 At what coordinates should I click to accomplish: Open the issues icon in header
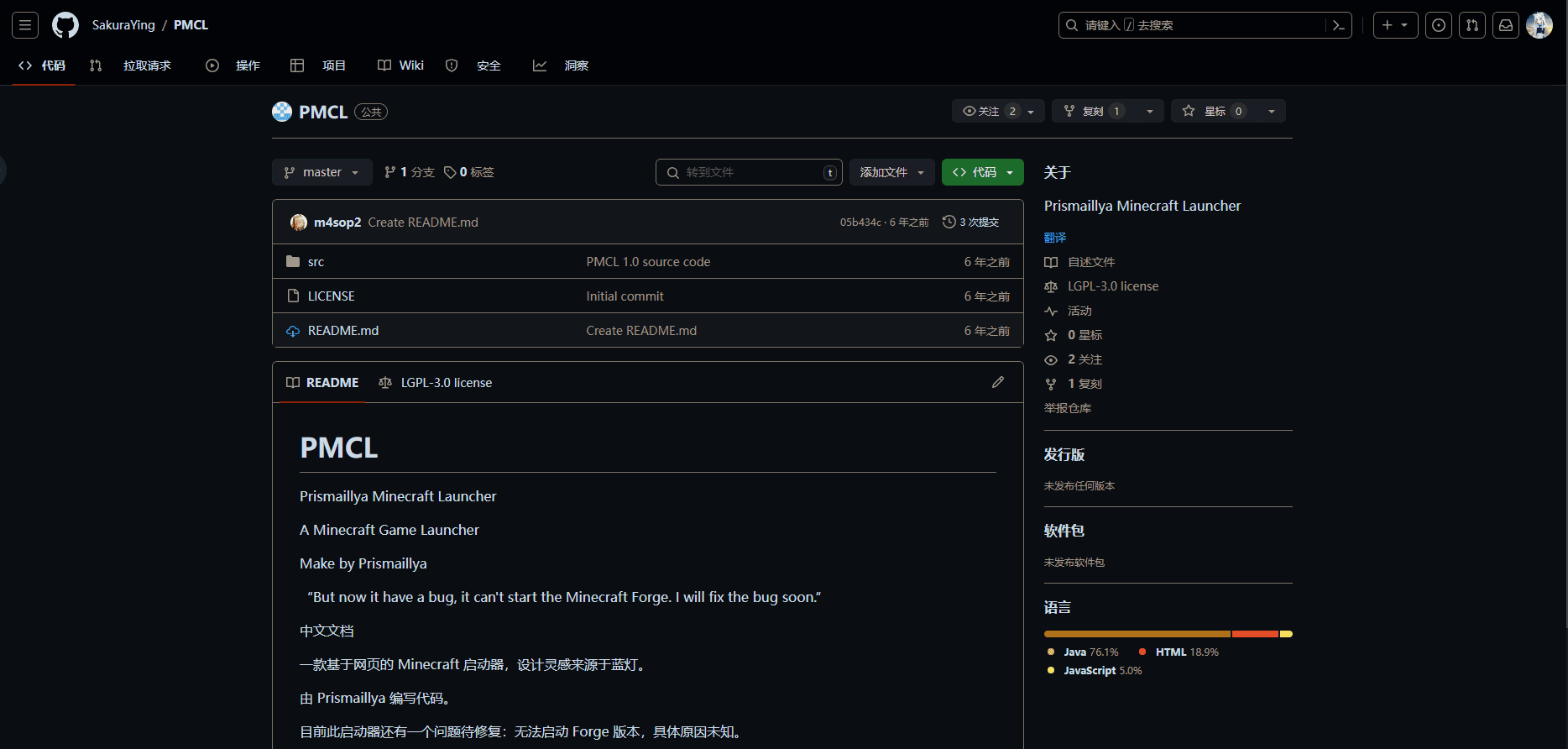click(1439, 25)
